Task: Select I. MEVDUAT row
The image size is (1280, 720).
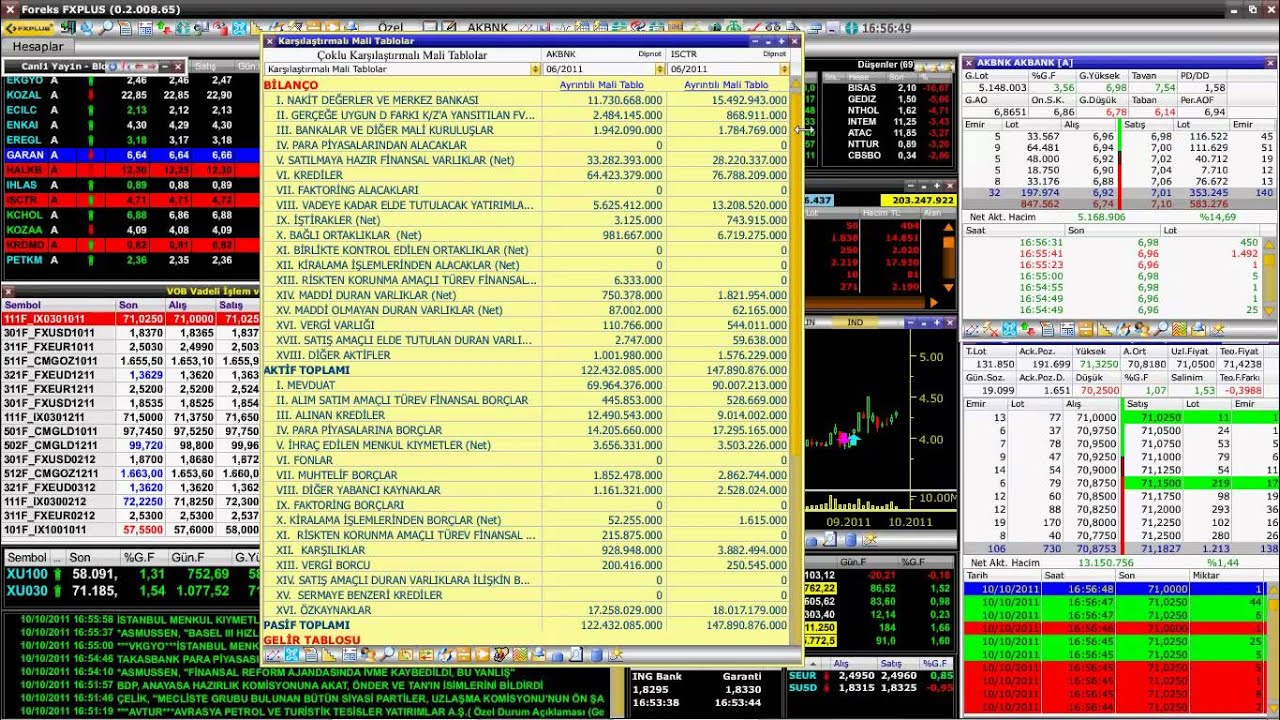Action: coord(526,385)
